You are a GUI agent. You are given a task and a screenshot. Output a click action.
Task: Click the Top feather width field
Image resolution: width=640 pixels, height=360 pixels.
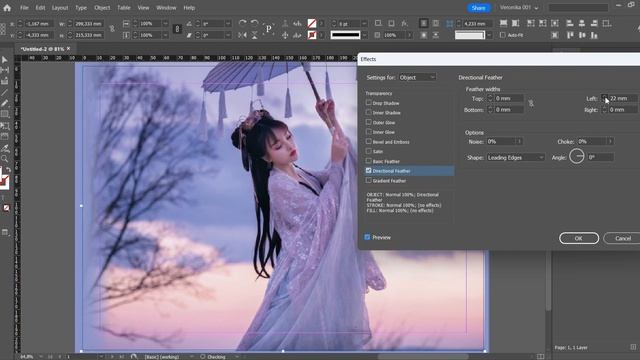(508, 98)
